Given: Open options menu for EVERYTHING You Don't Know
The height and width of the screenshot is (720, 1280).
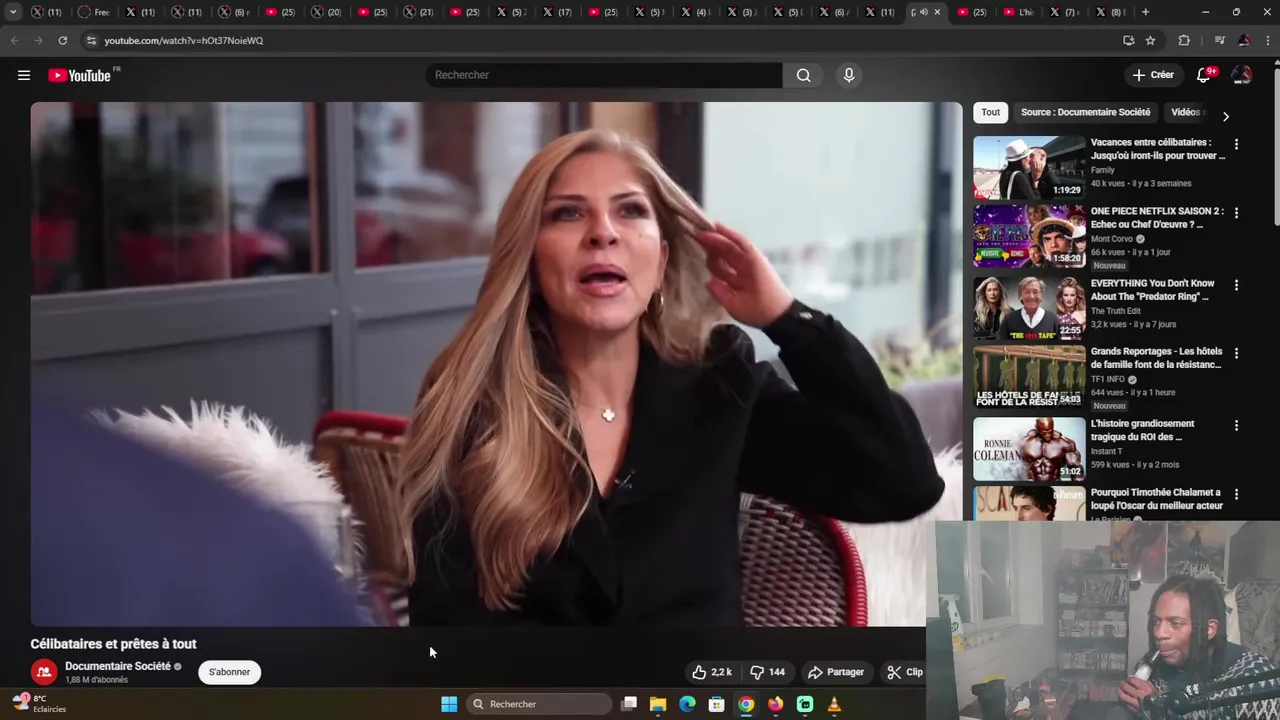Looking at the screenshot, I should tap(1236, 285).
